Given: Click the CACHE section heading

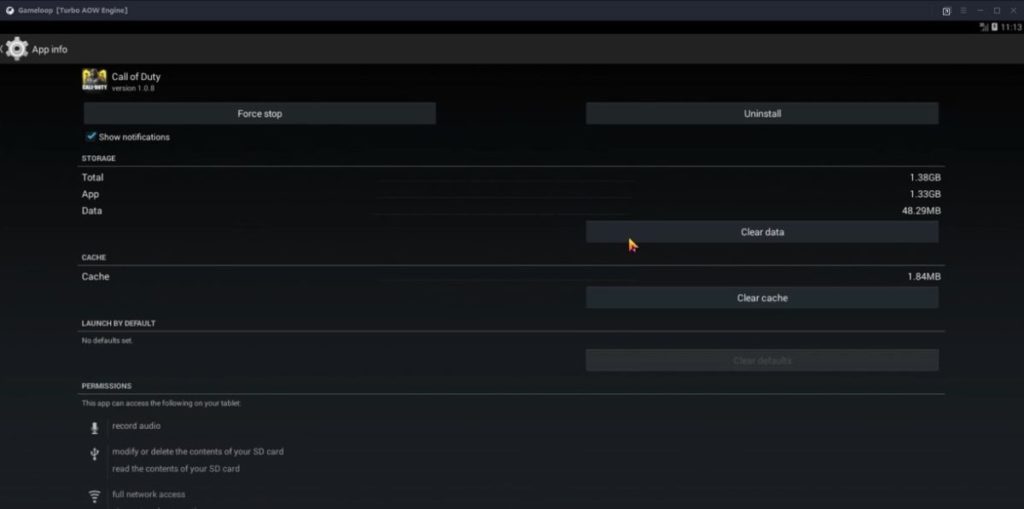Looking at the screenshot, I should pyautogui.click(x=94, y=257).
